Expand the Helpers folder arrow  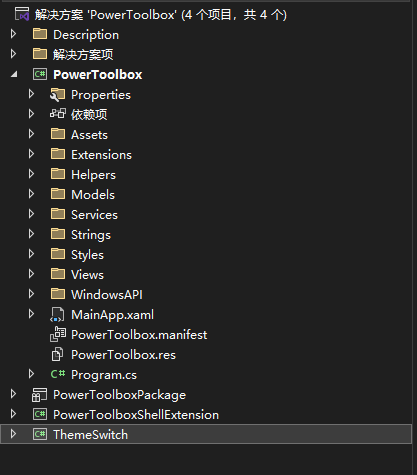pos(31,174)
